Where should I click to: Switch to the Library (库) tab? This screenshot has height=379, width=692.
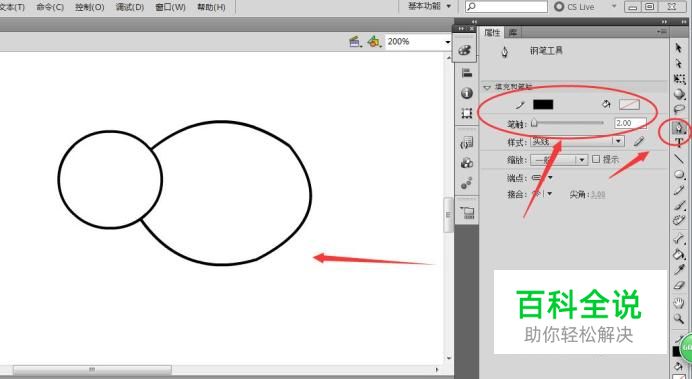(x=513, y=32)
